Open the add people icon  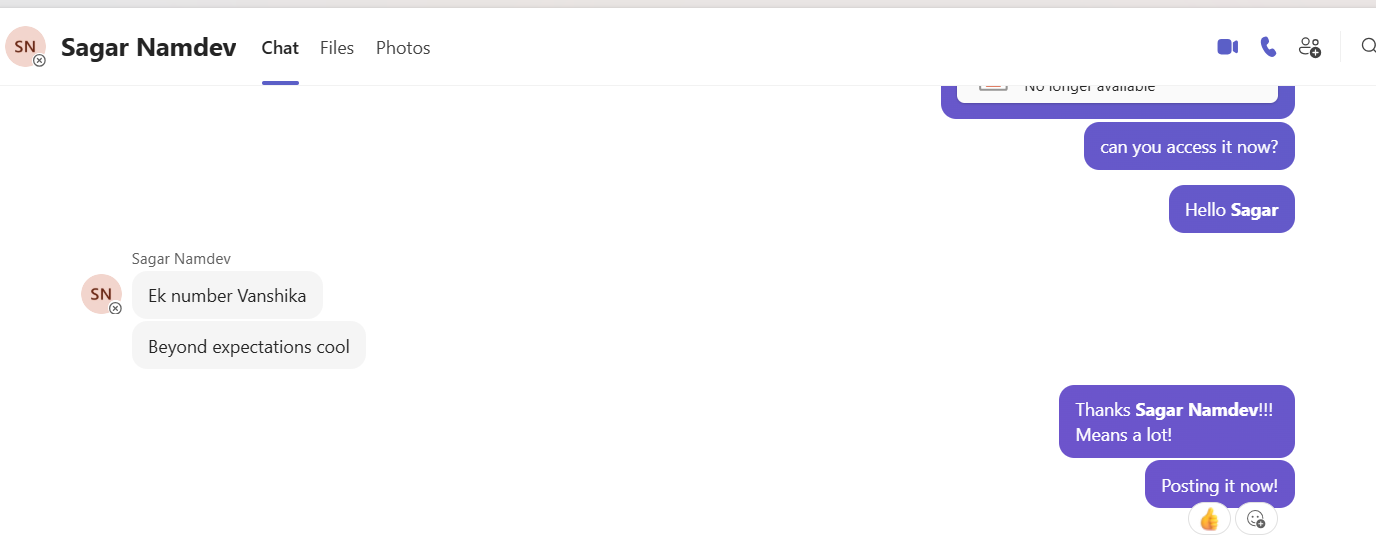point(1310,47)
